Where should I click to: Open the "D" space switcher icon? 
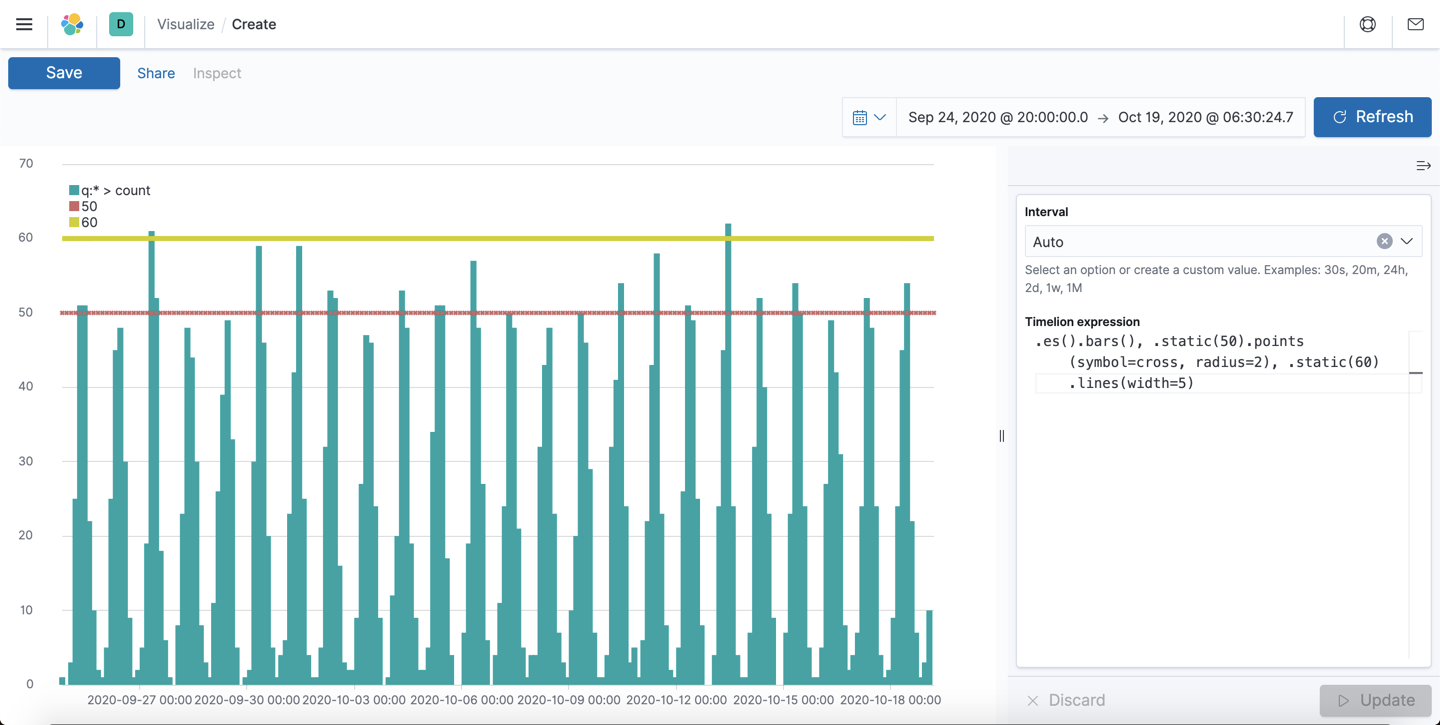click(120, 23)
